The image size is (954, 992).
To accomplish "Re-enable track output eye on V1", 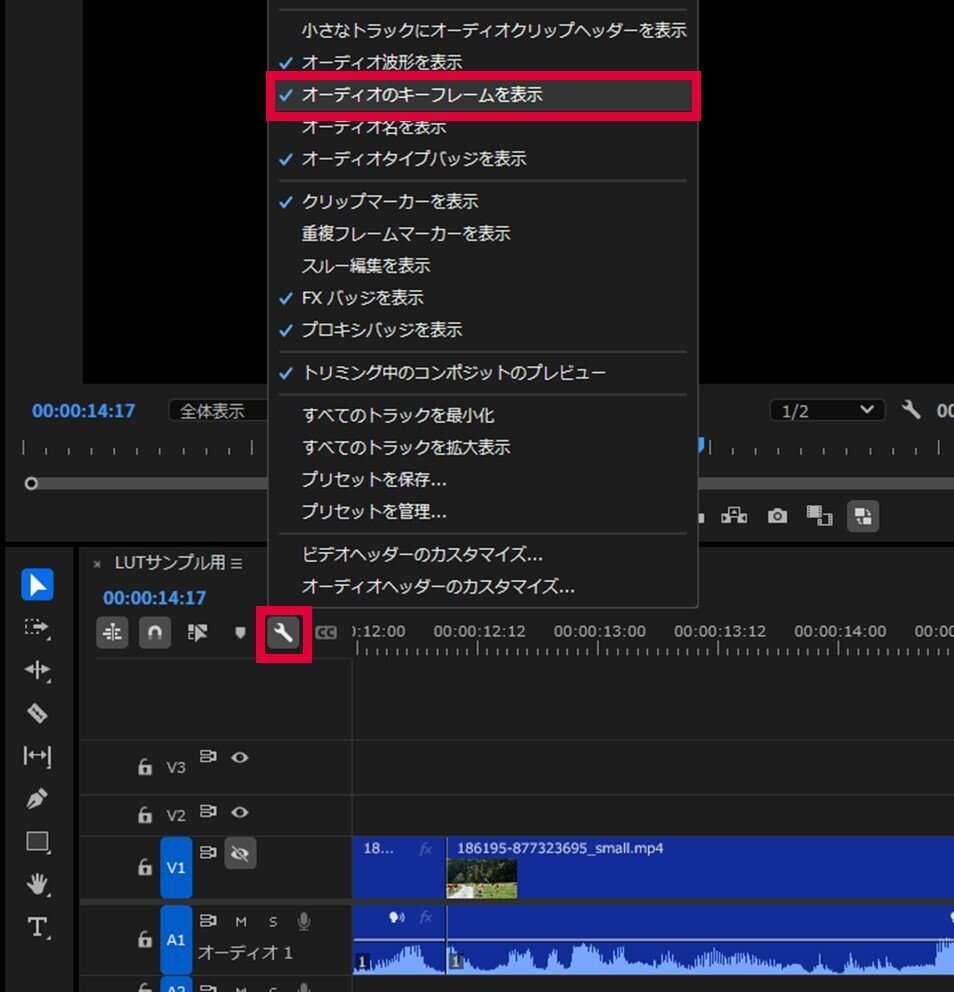I will [x=240, y=853].
